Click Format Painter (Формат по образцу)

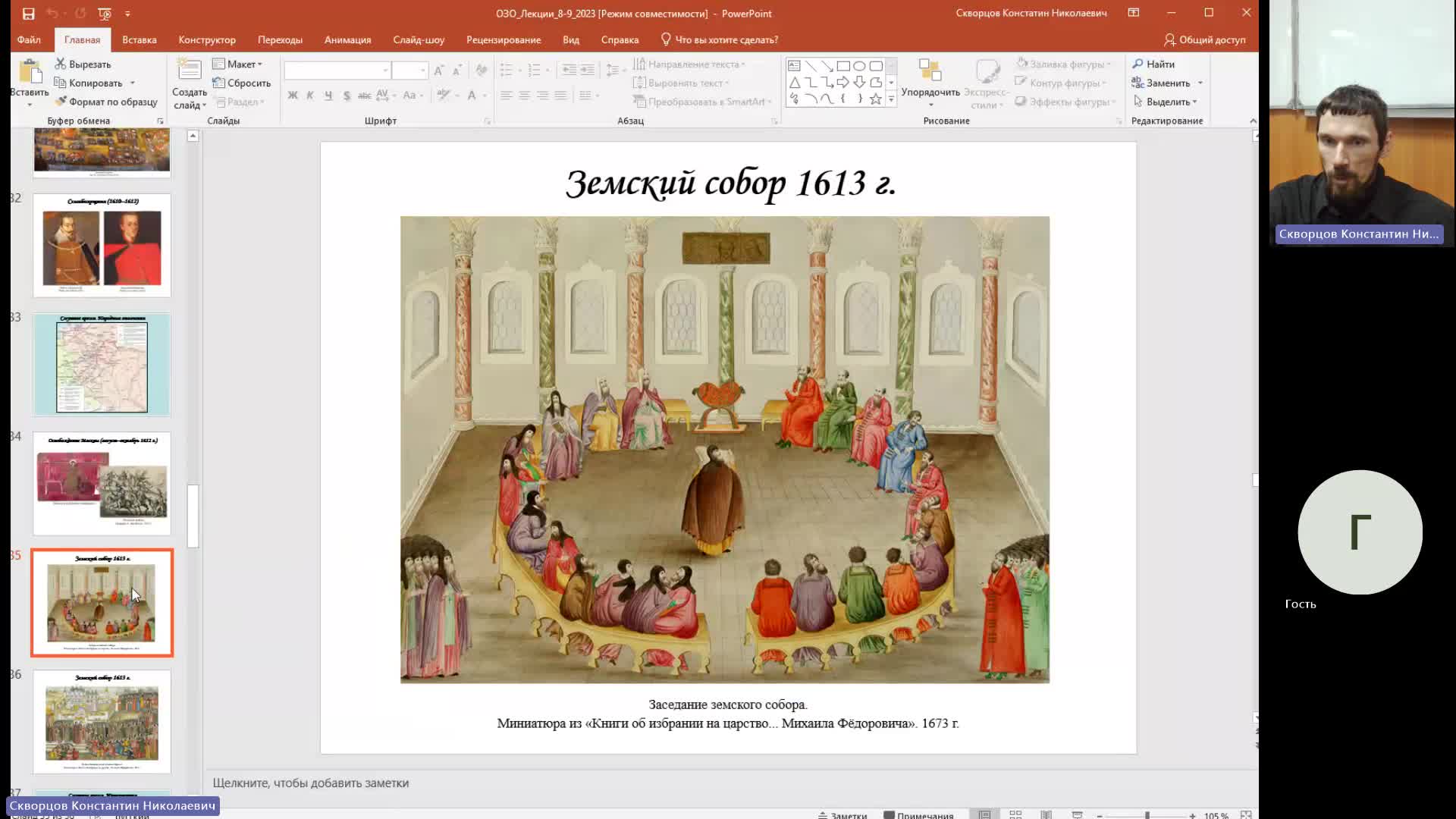tap(105, 102)
